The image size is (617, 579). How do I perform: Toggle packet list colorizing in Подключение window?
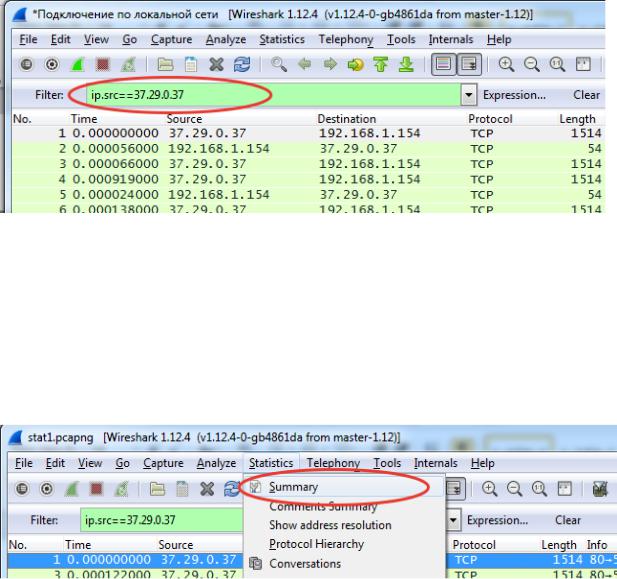click(443, 64)
